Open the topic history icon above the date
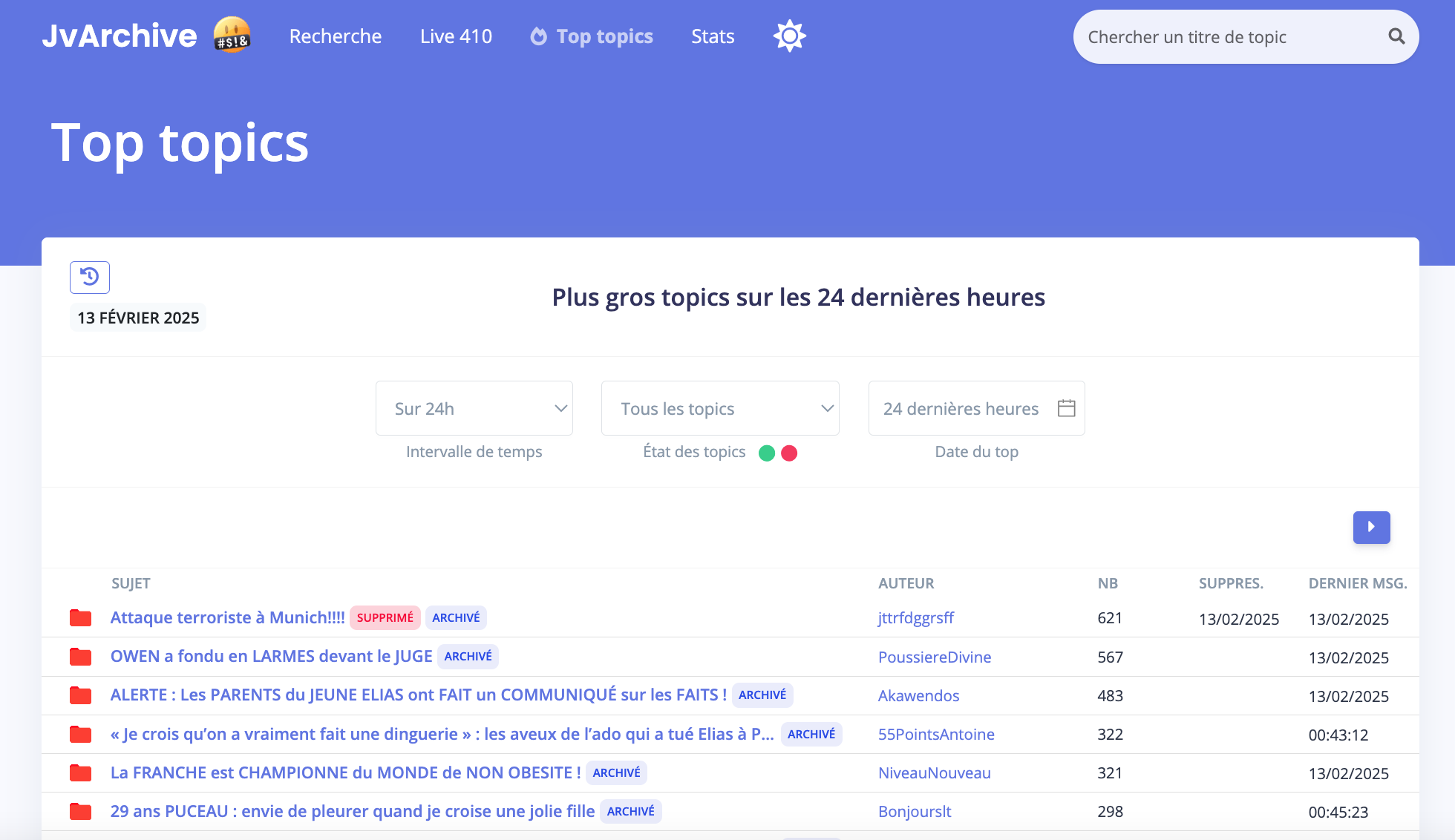This screenshot has width=1455, height=840. tap(89, 277)
